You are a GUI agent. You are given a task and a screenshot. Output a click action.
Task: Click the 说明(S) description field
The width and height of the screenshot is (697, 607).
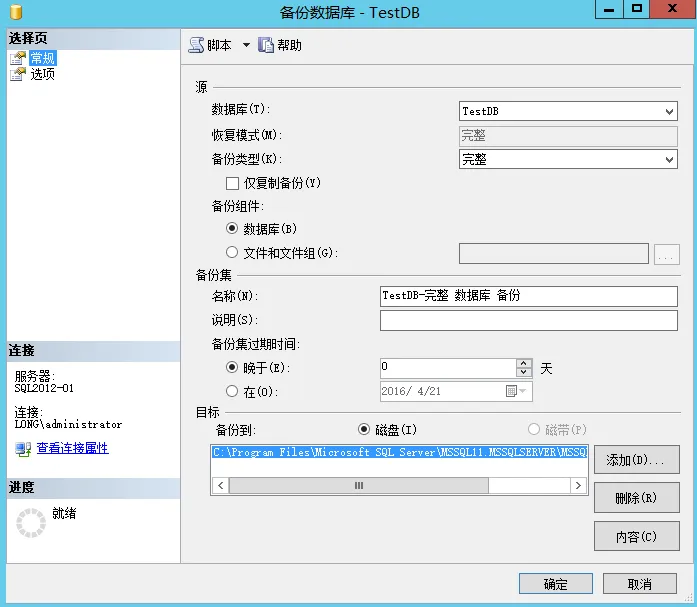[x=529, y=320]
